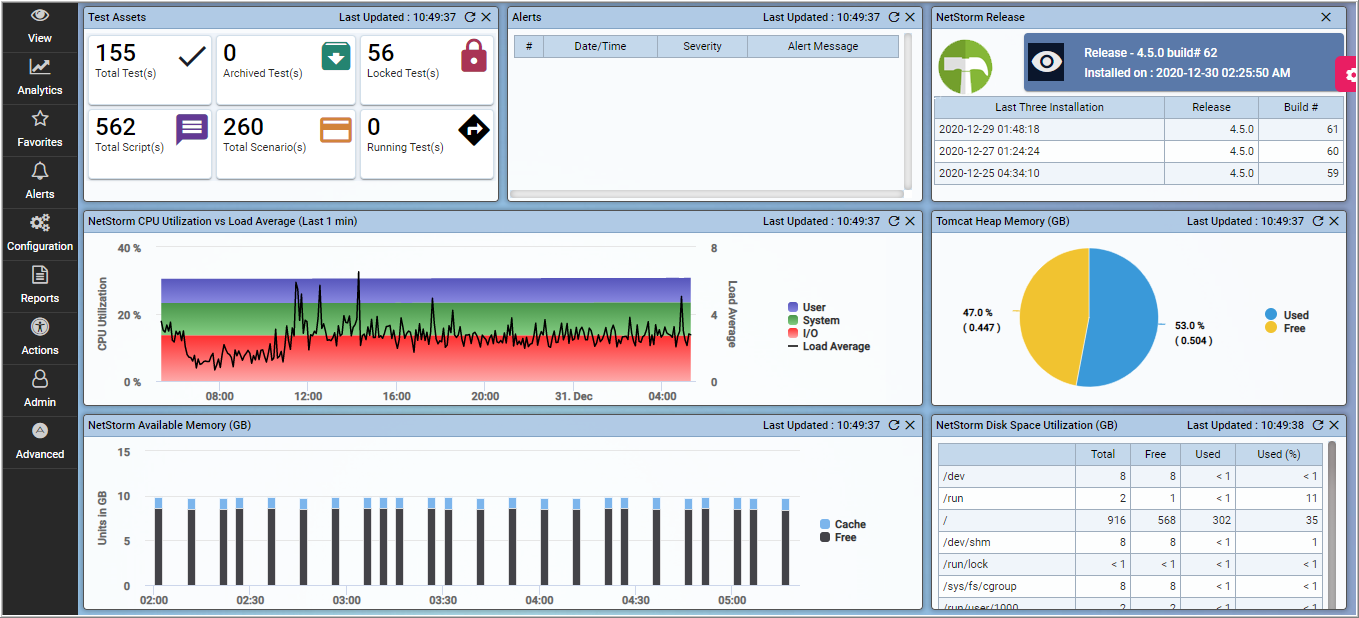Image resolution: width=1359 pixels, height=618 pixels.
Task: Open the 260 Total Scenario(s) tile
Action: (286, 144)
